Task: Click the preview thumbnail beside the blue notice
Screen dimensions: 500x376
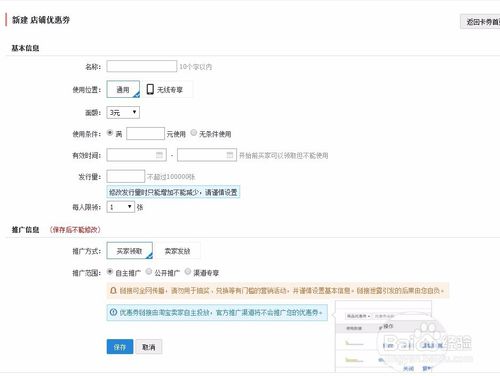Action: (x=383, y=336)
